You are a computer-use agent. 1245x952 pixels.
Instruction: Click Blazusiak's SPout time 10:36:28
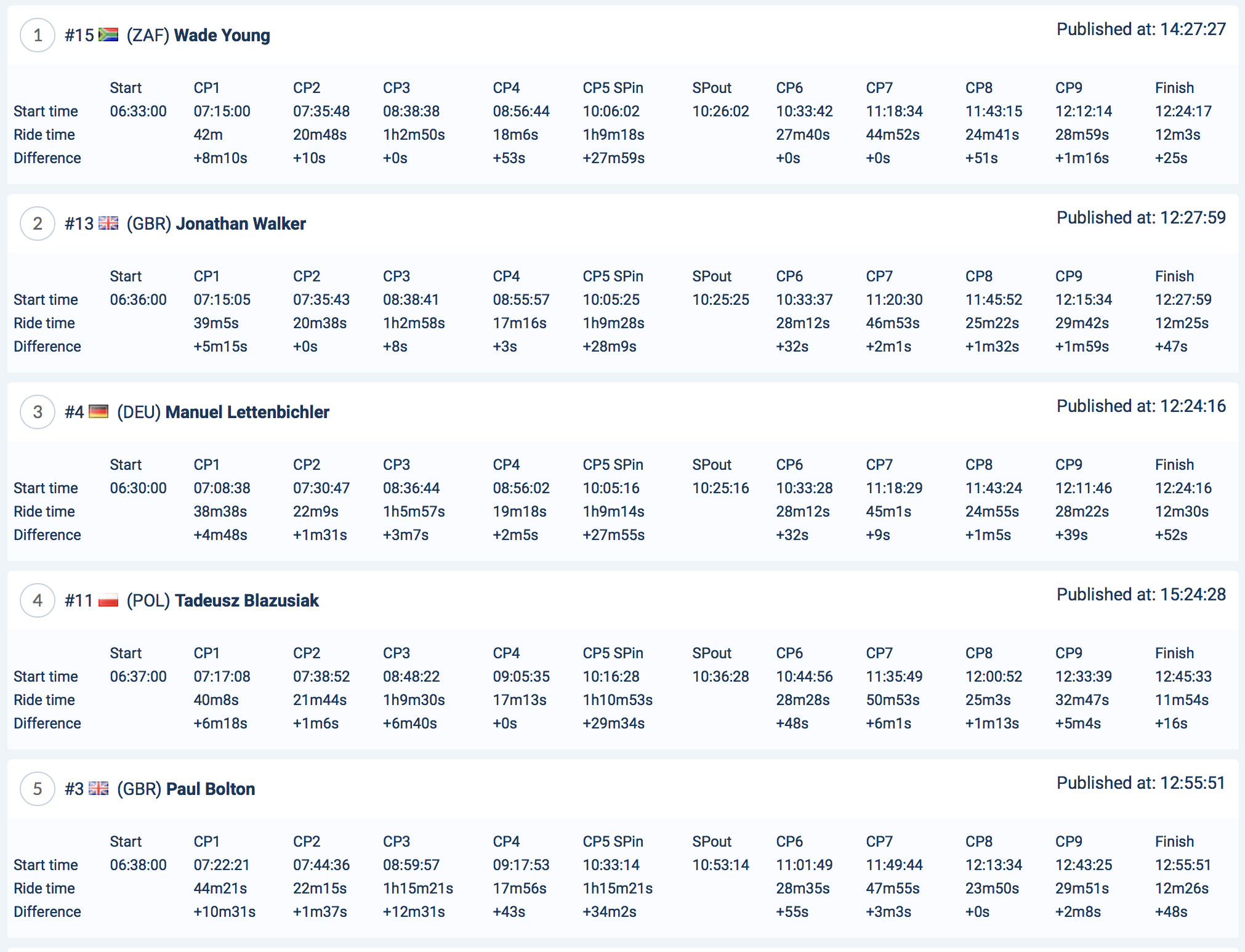[720, 677]
